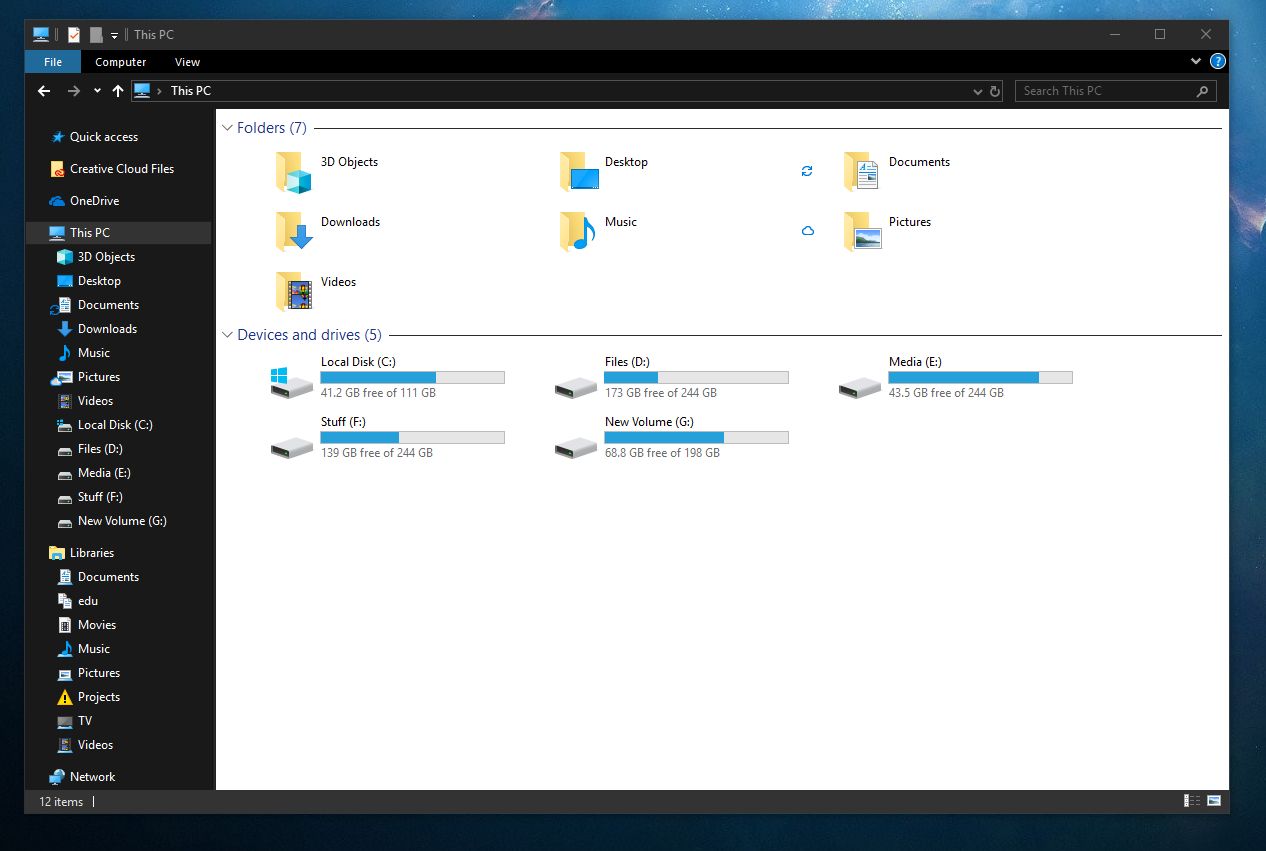Navigate up one level with the Up arrow
Viewport: 1266px width, 851px height.
tap(118, 91)
